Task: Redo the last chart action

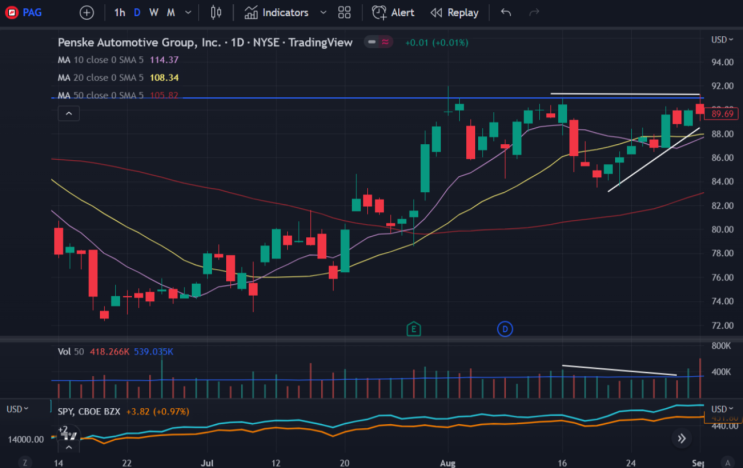Action: pos(534,13)
